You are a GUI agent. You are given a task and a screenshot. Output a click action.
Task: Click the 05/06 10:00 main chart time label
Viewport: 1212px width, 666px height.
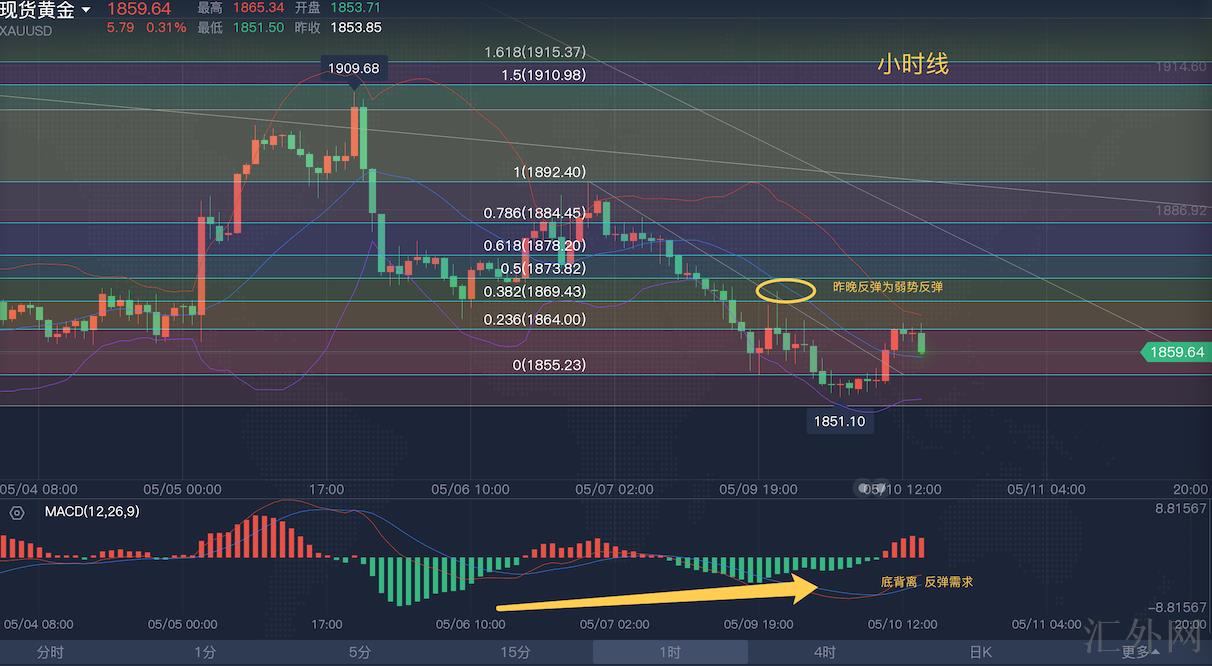click(x=470, y=489)
